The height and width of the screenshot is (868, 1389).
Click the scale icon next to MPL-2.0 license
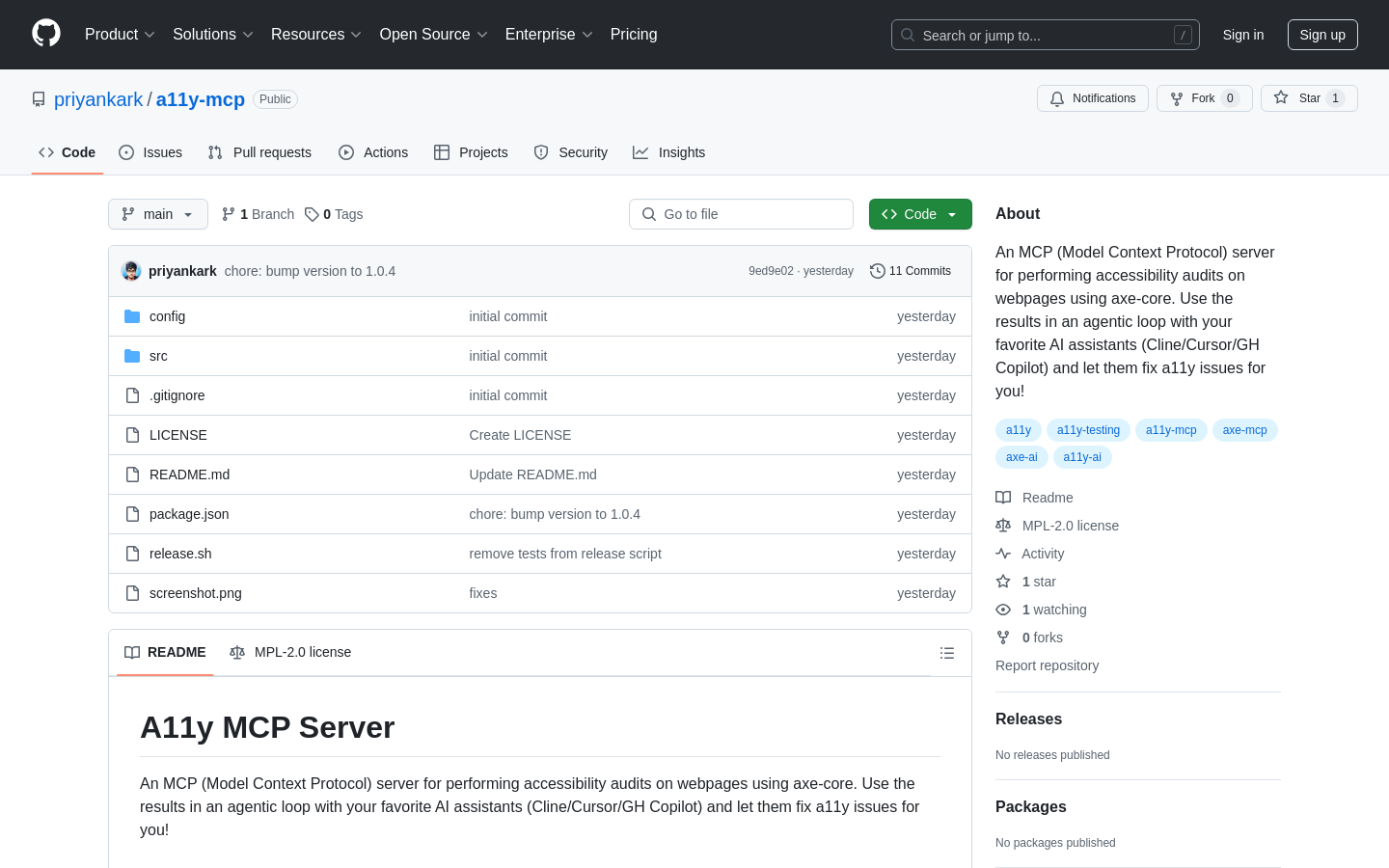click(1003, 526)
